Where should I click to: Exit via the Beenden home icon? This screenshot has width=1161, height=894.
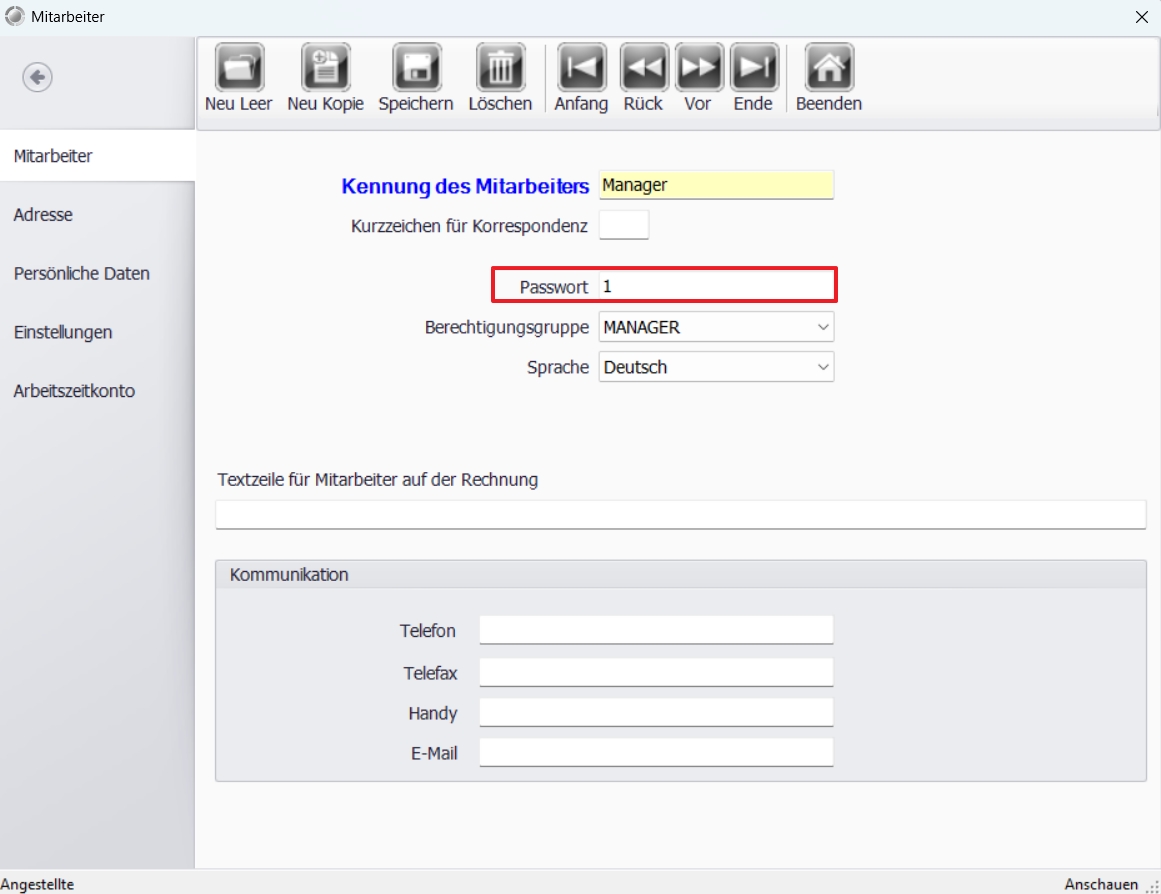coord(829,68)
